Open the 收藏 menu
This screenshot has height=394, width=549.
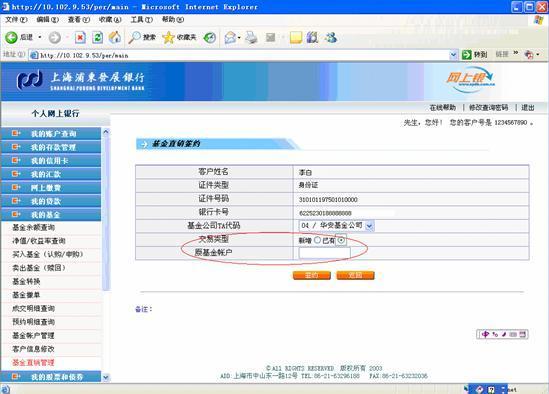point(110,20)
